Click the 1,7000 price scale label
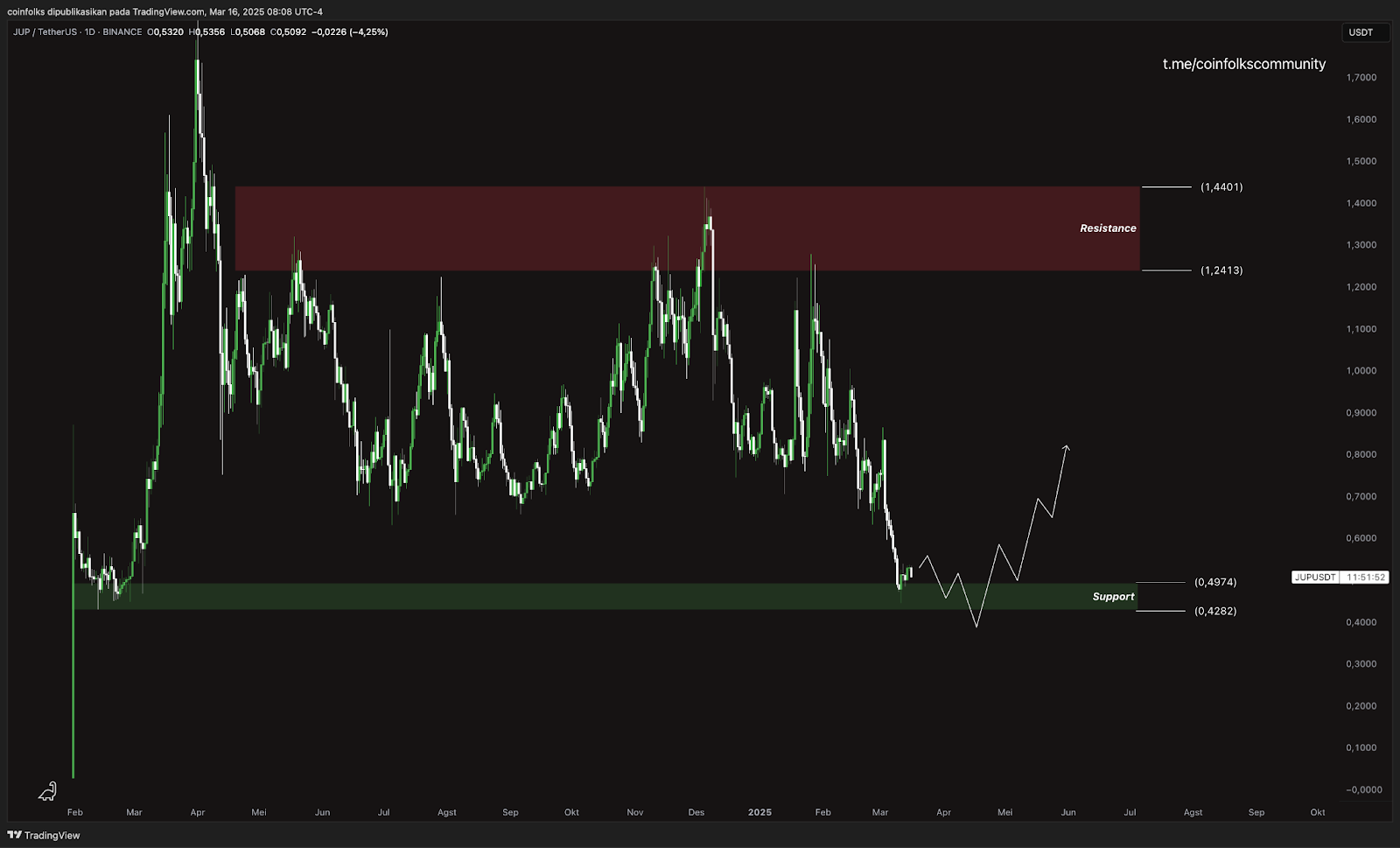The width and height of the screenshot is (1400, 848). click(1361, 78)
